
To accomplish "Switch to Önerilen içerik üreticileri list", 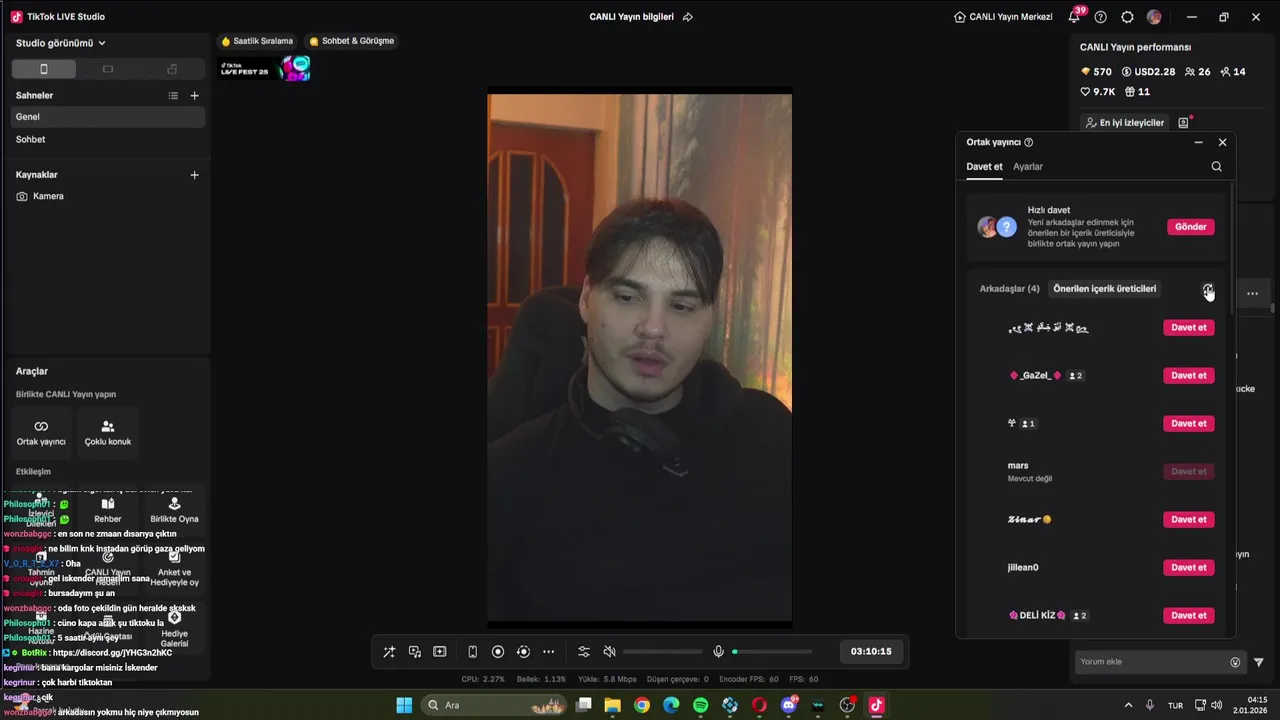I will point(1104,289).
